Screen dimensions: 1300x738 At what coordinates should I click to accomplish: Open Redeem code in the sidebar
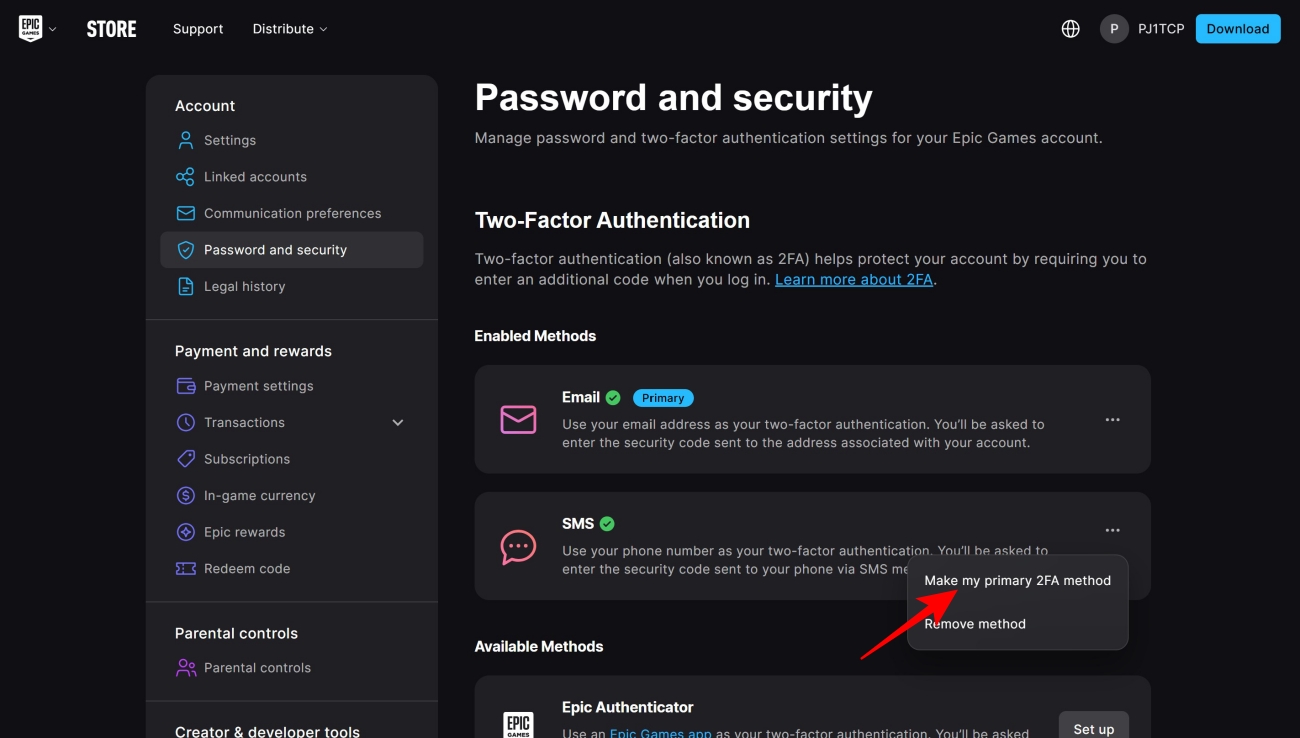(x=291, y=569)
